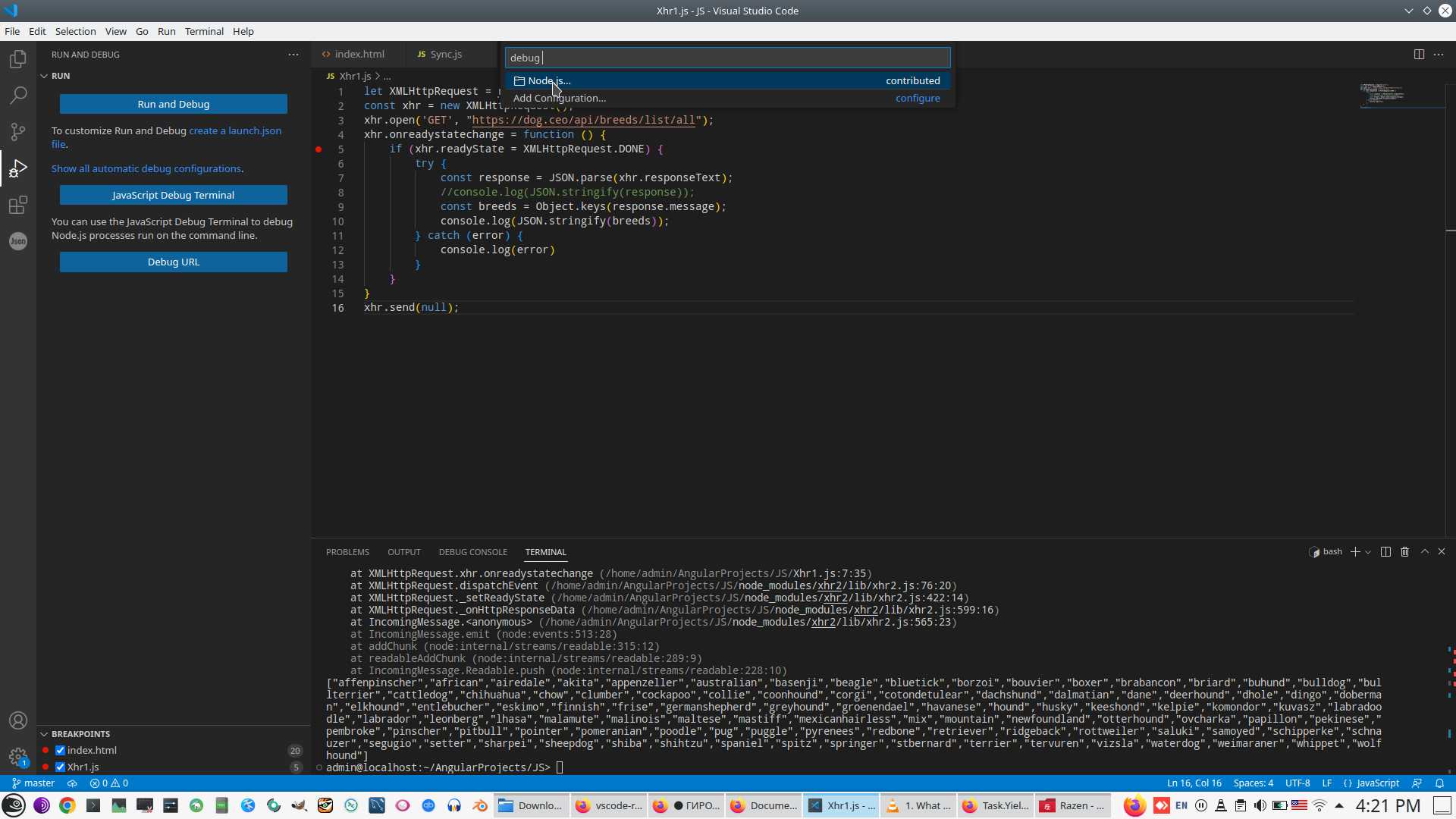Screen dimensions: 1456x819
Task: Select the Source Control icon
Action: 18,131
